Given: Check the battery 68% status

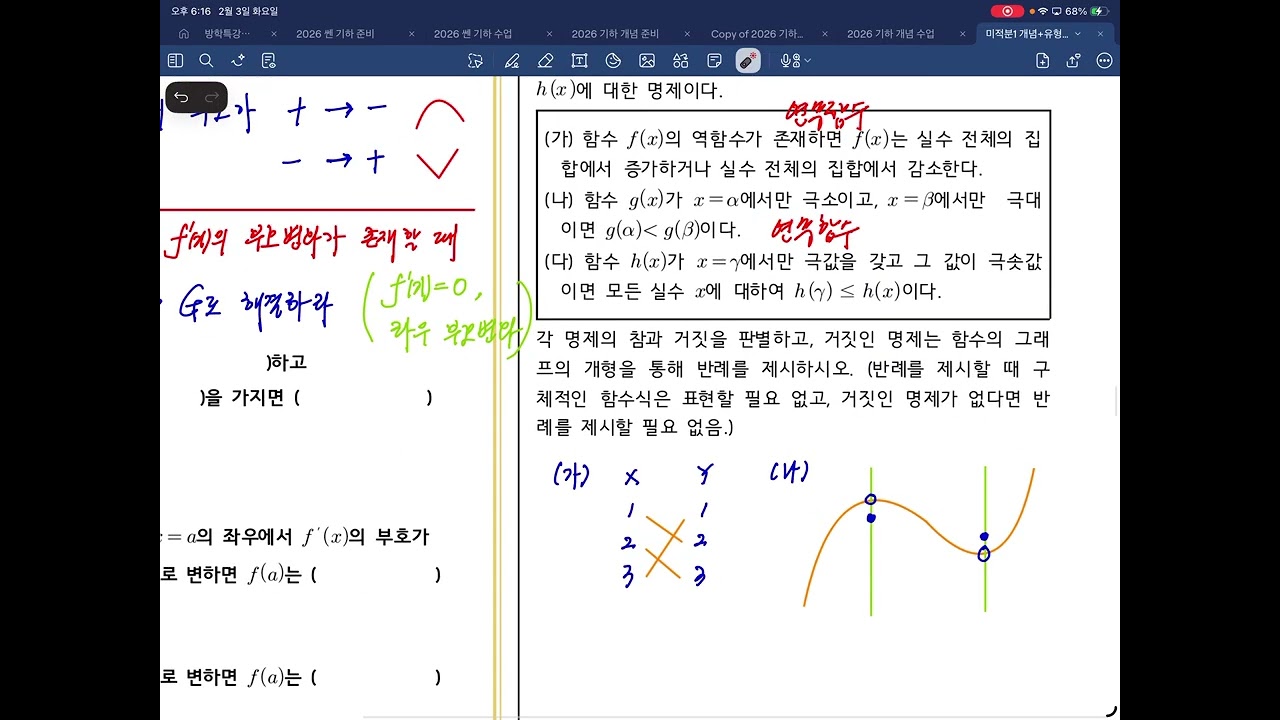Looking at the screenshot, I should click(1087, 11).
